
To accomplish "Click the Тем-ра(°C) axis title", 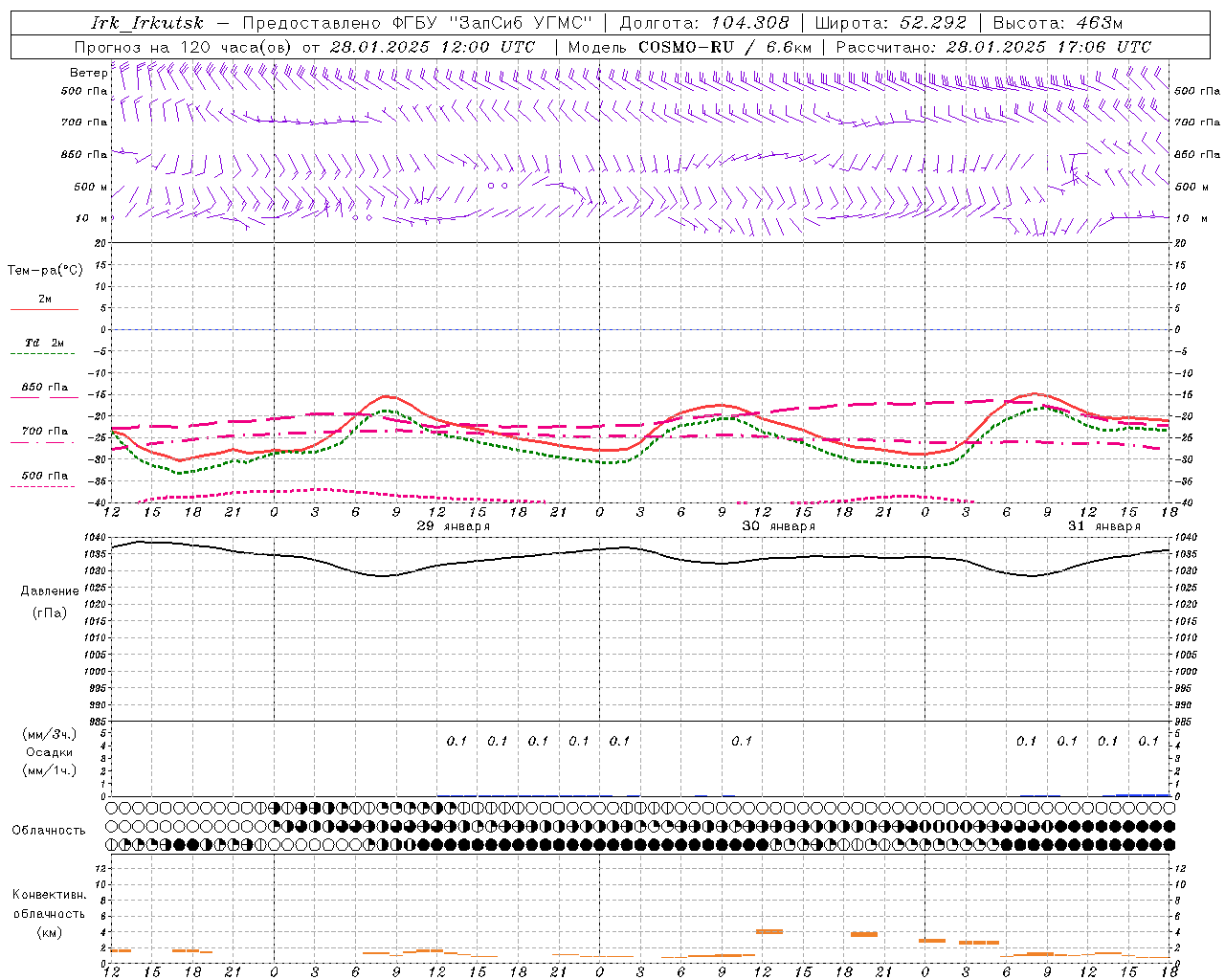I will point(45,270).
